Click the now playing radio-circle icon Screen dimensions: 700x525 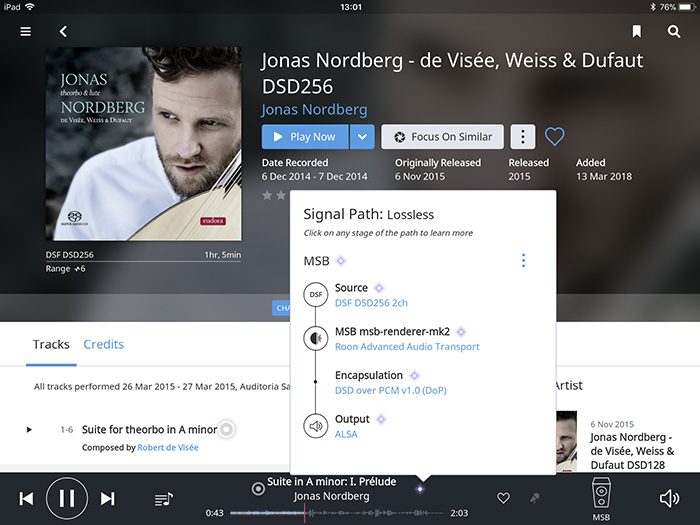[x=258, y=489]
